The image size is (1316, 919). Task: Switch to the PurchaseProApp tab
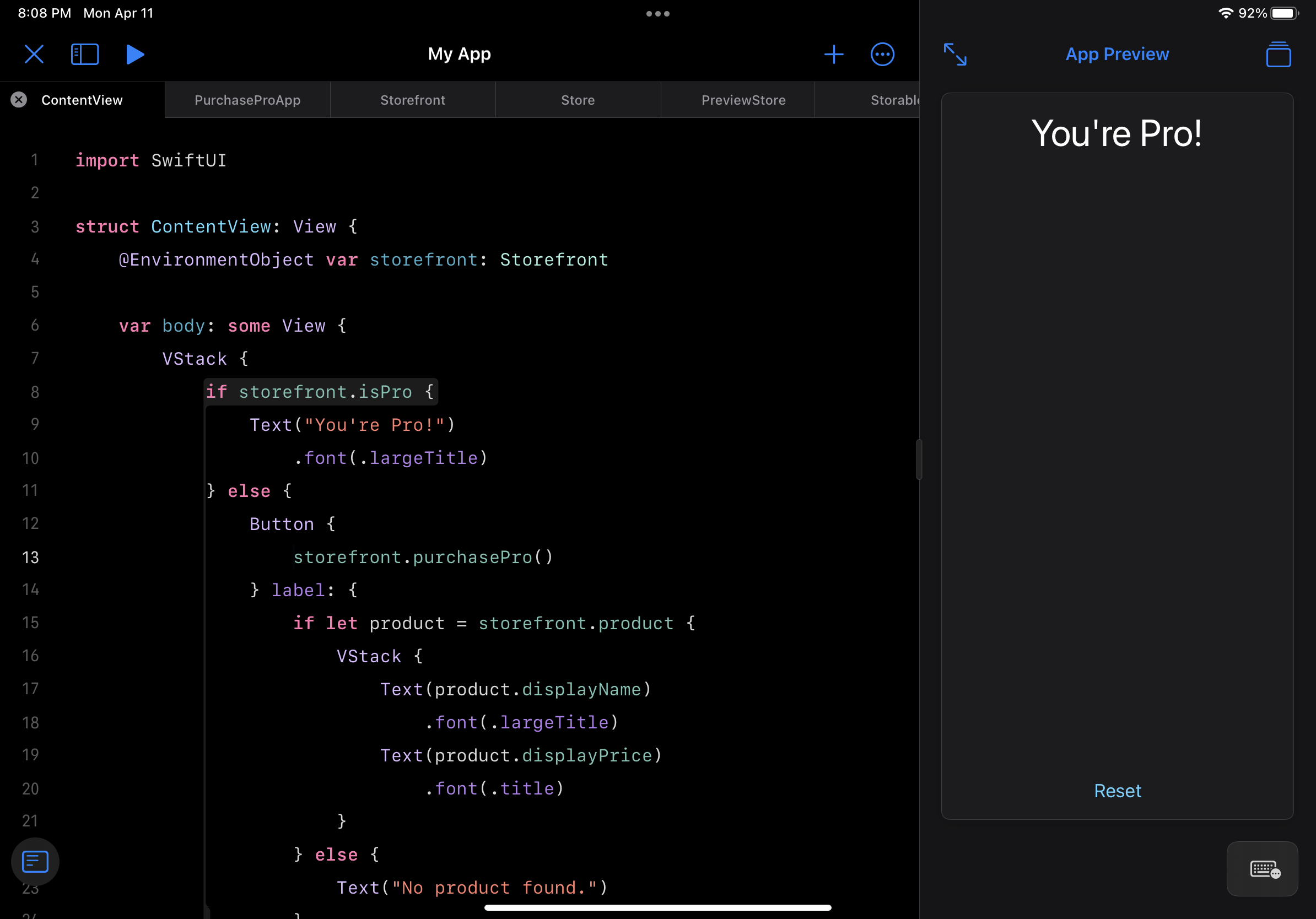pos(247,100)
